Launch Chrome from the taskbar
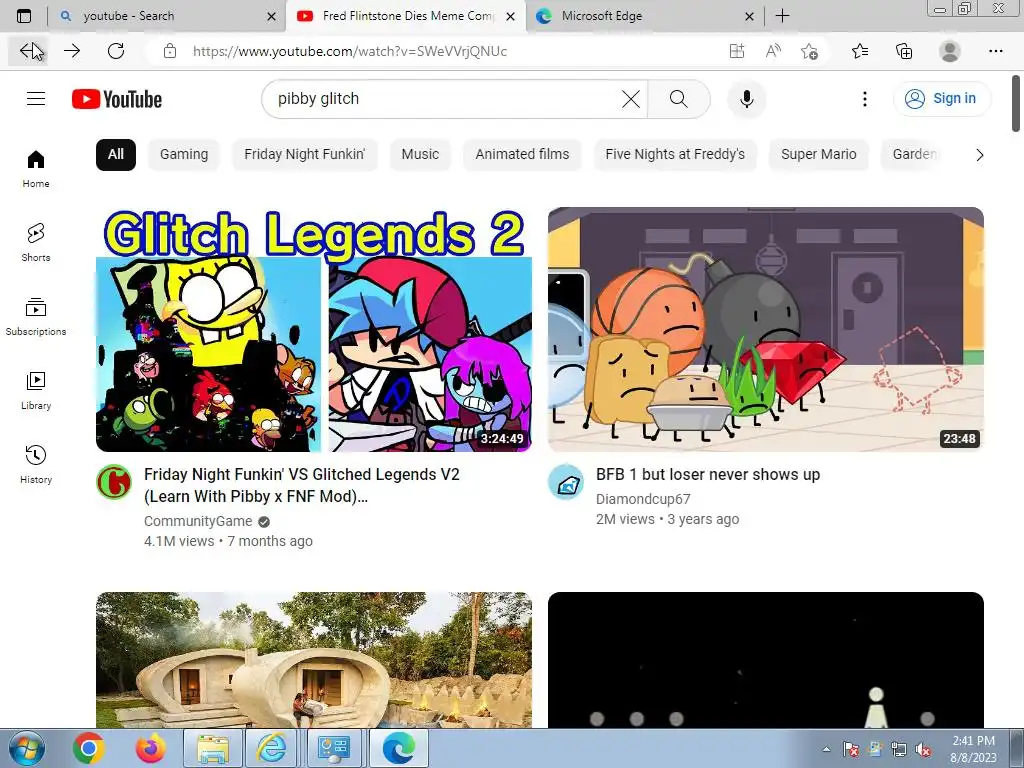This screenshot has width=1024, height=768. tap(89, 748)
